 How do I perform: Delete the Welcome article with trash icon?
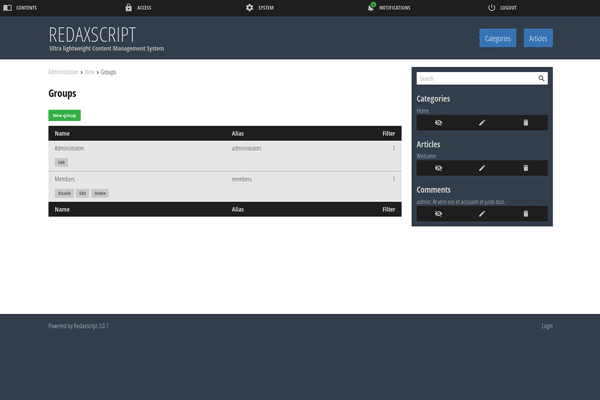tap(526, 168)
